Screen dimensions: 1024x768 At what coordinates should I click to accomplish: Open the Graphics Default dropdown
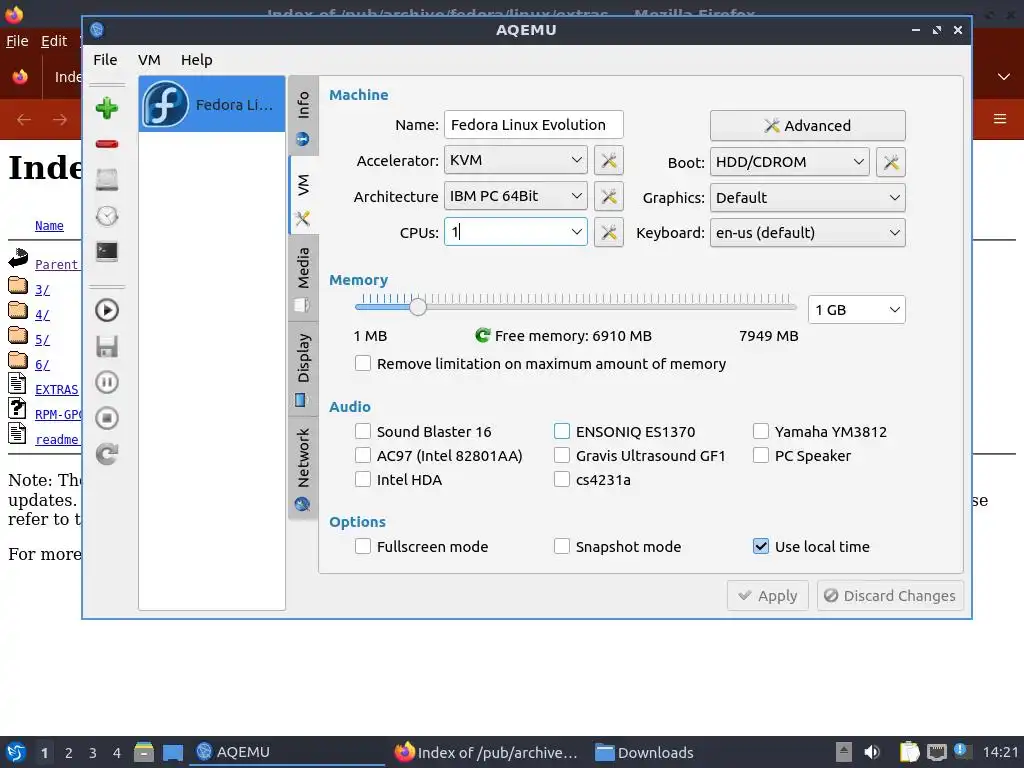click(x=808, y=197)
